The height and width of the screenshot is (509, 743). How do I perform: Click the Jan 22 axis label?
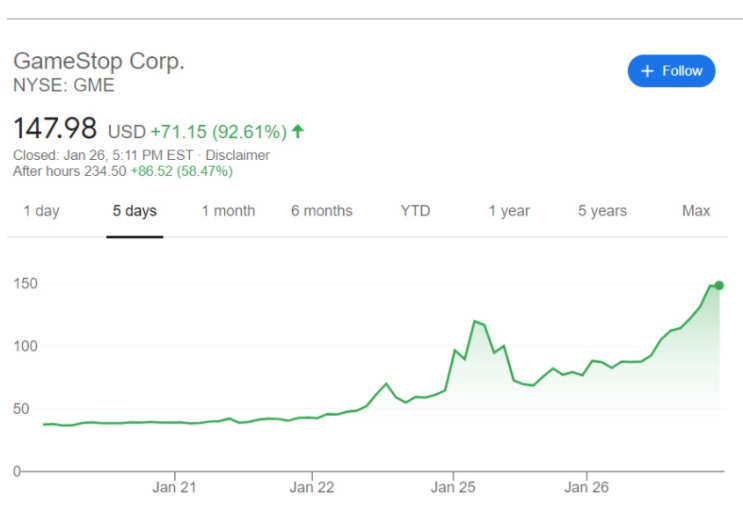(312, 487)
